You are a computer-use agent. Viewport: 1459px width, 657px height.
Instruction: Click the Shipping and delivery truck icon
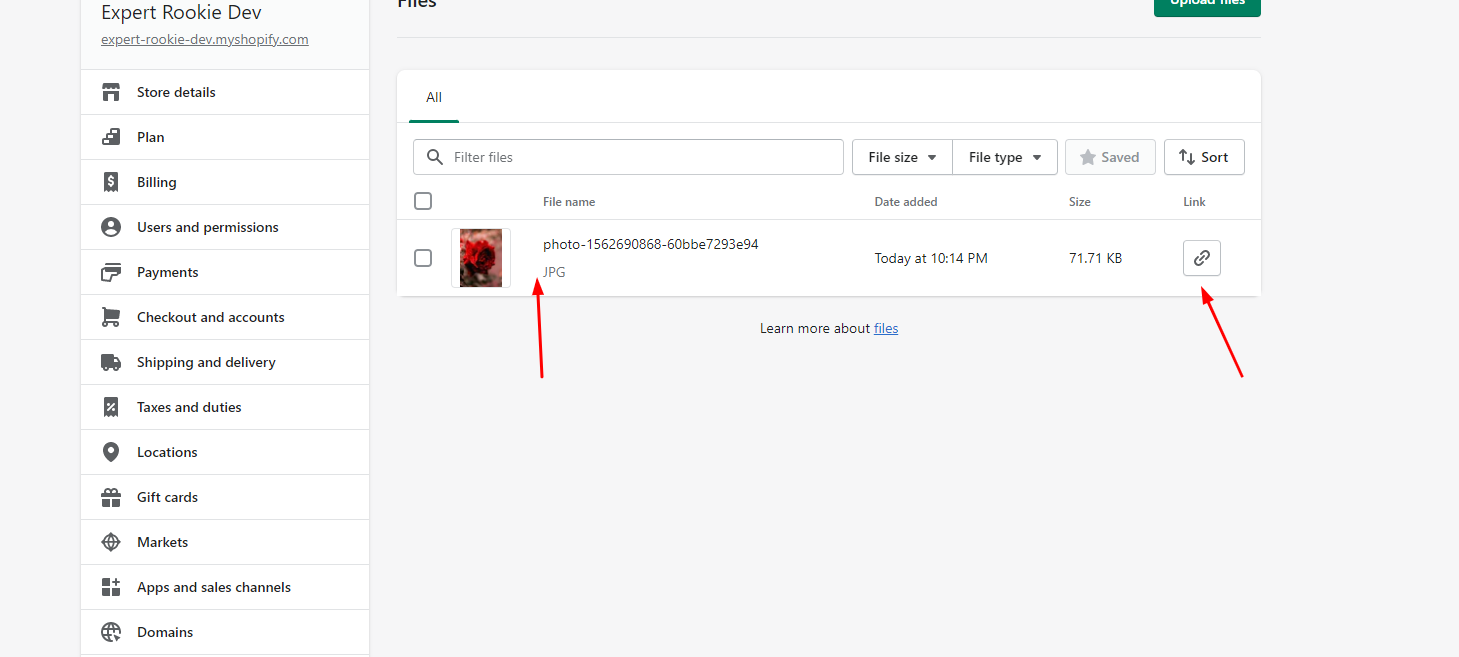point(111,362)
